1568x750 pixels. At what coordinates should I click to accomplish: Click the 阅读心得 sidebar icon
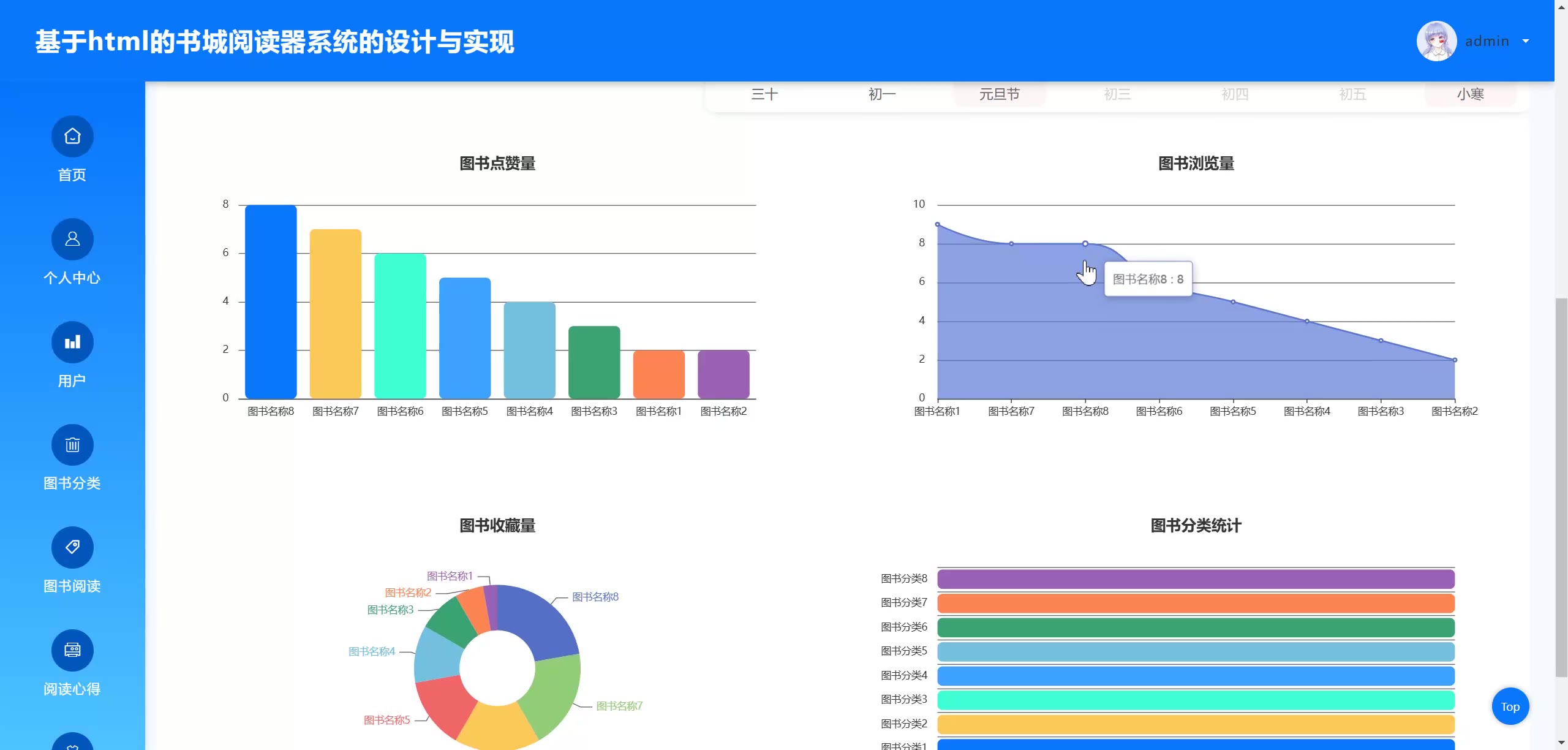[72, 650]
